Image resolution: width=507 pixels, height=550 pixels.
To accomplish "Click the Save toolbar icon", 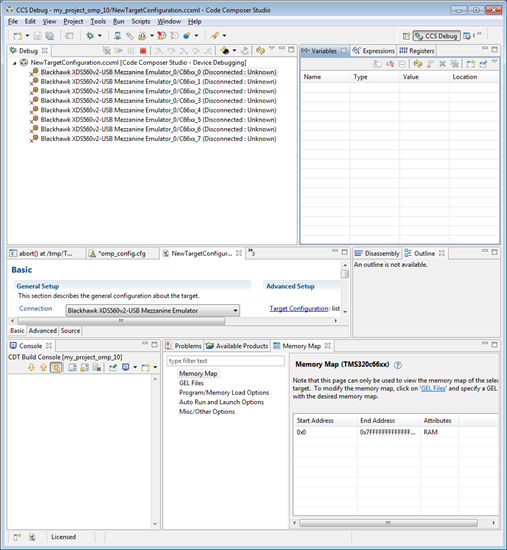I will click(37, 36).
